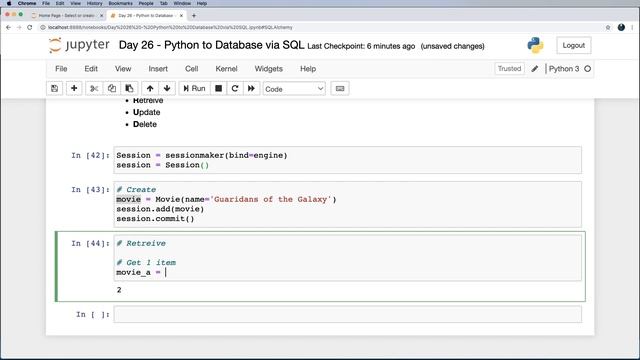Click the Jupyter logo
640x360 pixels.
point(80,45)
